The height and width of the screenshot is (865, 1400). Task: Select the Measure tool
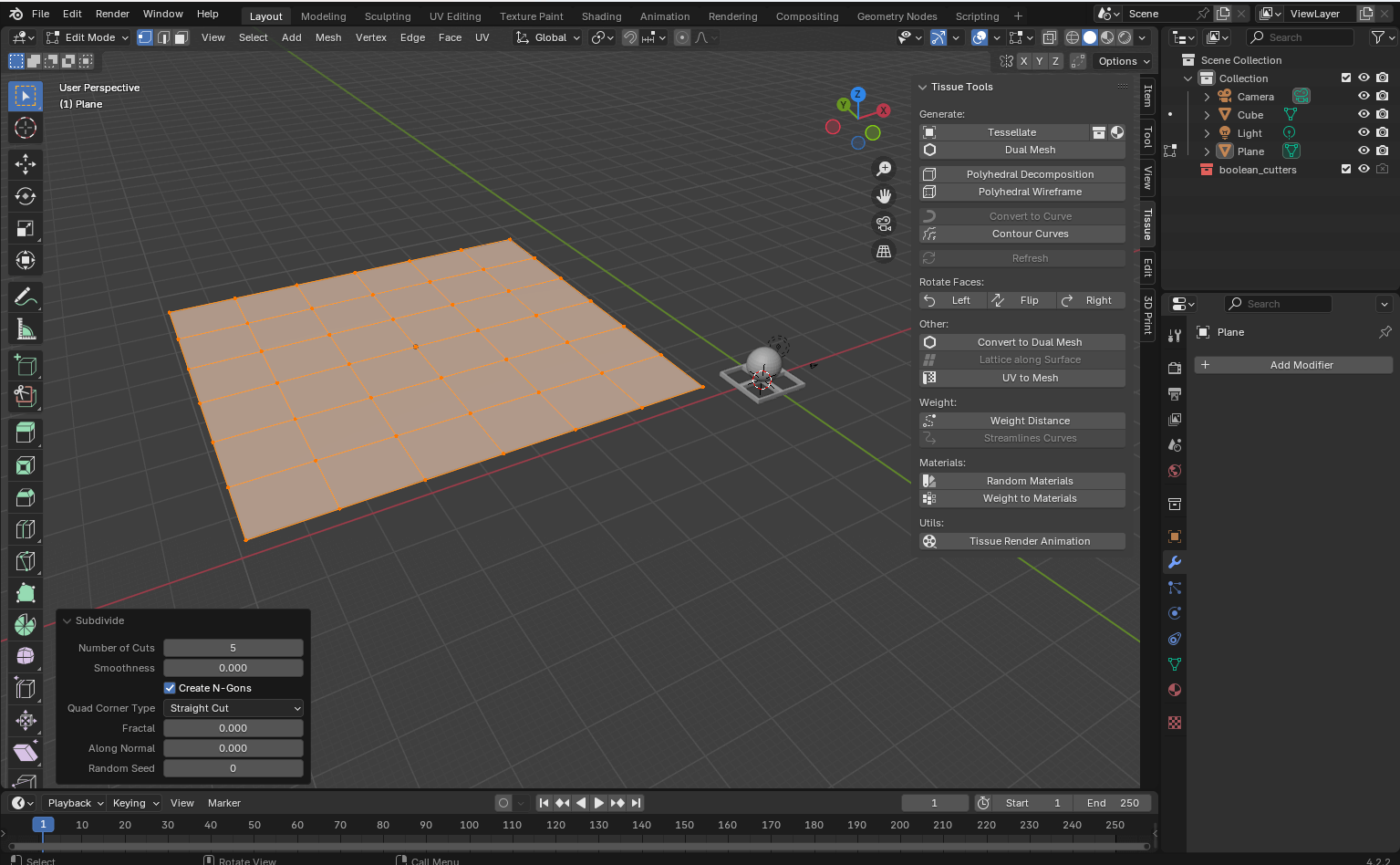point(26,328)
